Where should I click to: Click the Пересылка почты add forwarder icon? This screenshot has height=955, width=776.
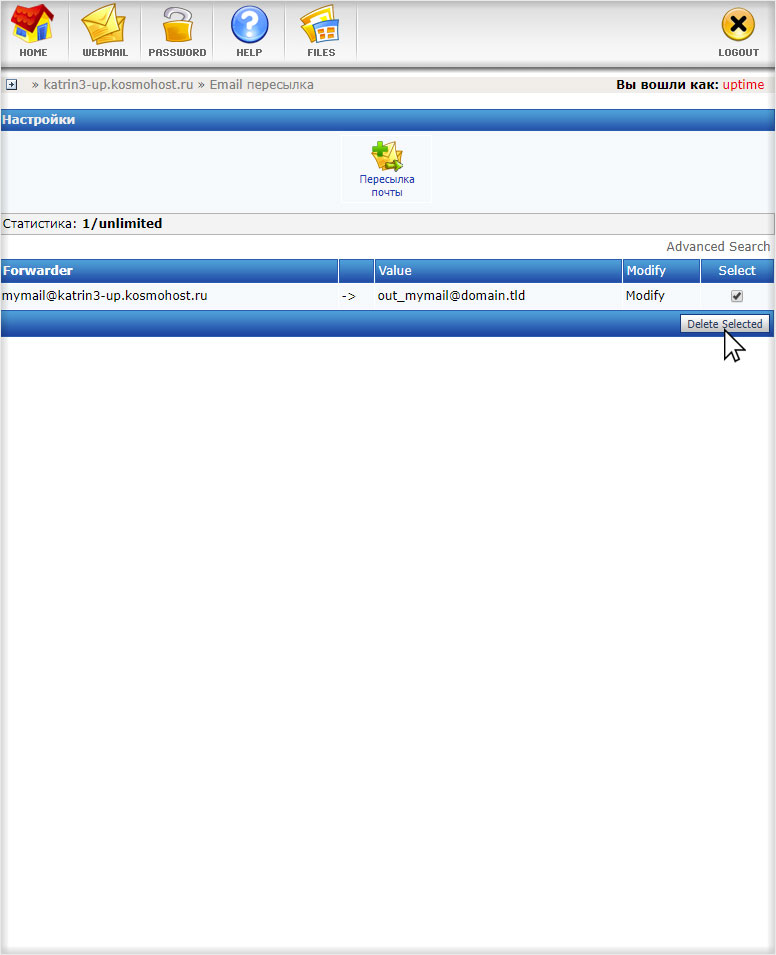click(387, 156)
